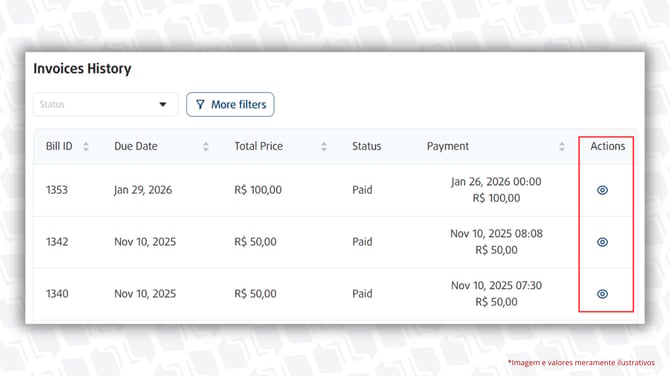This screenshot has height=376, width=670.
Task: Open the Status filter dropdown
Action: [106, 104]
